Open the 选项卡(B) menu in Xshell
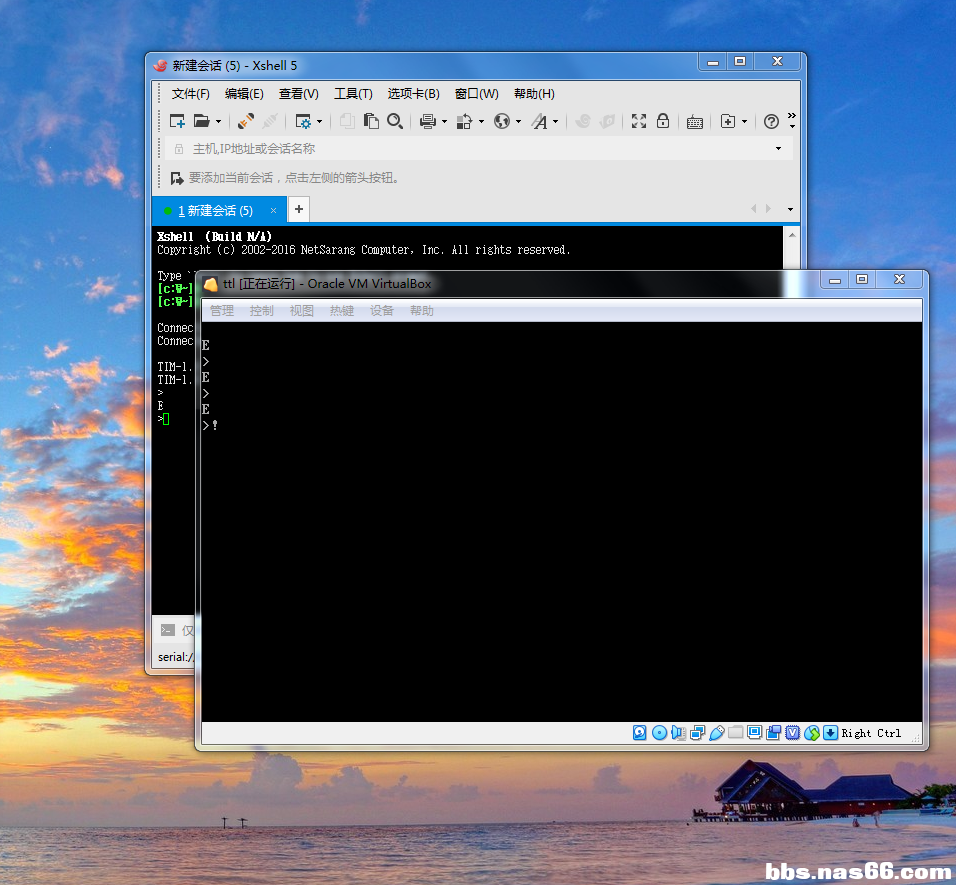 [x=413, y=94]
